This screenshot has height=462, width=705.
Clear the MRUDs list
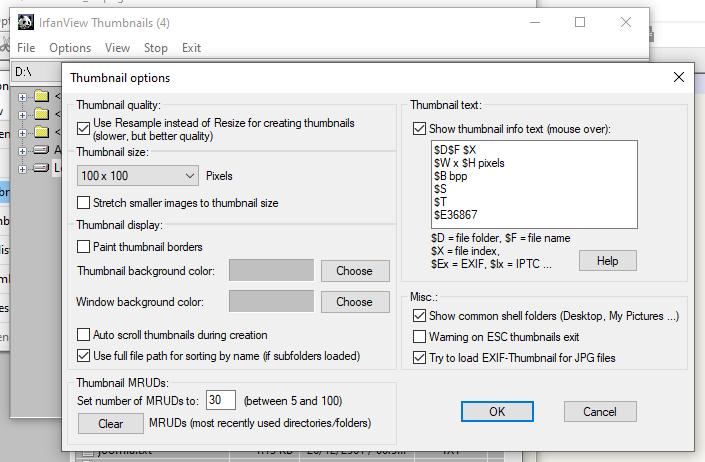111,423
